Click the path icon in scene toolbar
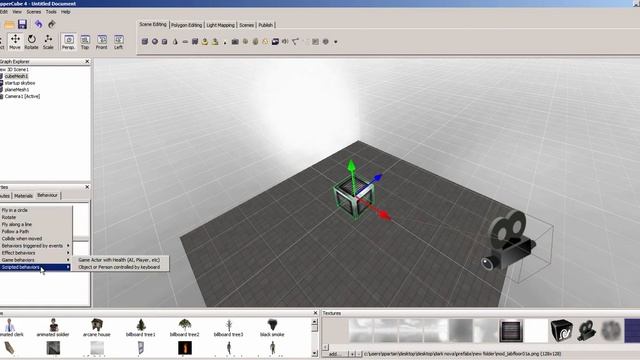 [295, 42]
